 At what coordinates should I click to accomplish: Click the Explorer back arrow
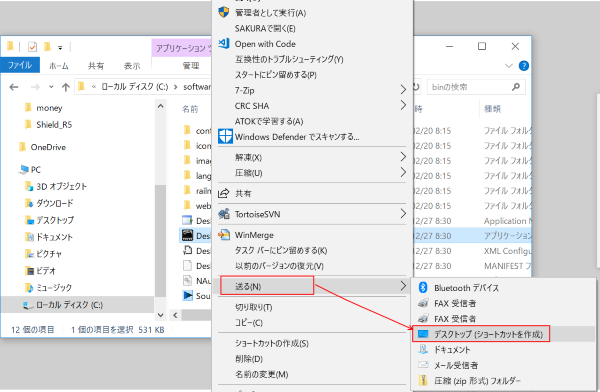[14, 87]
